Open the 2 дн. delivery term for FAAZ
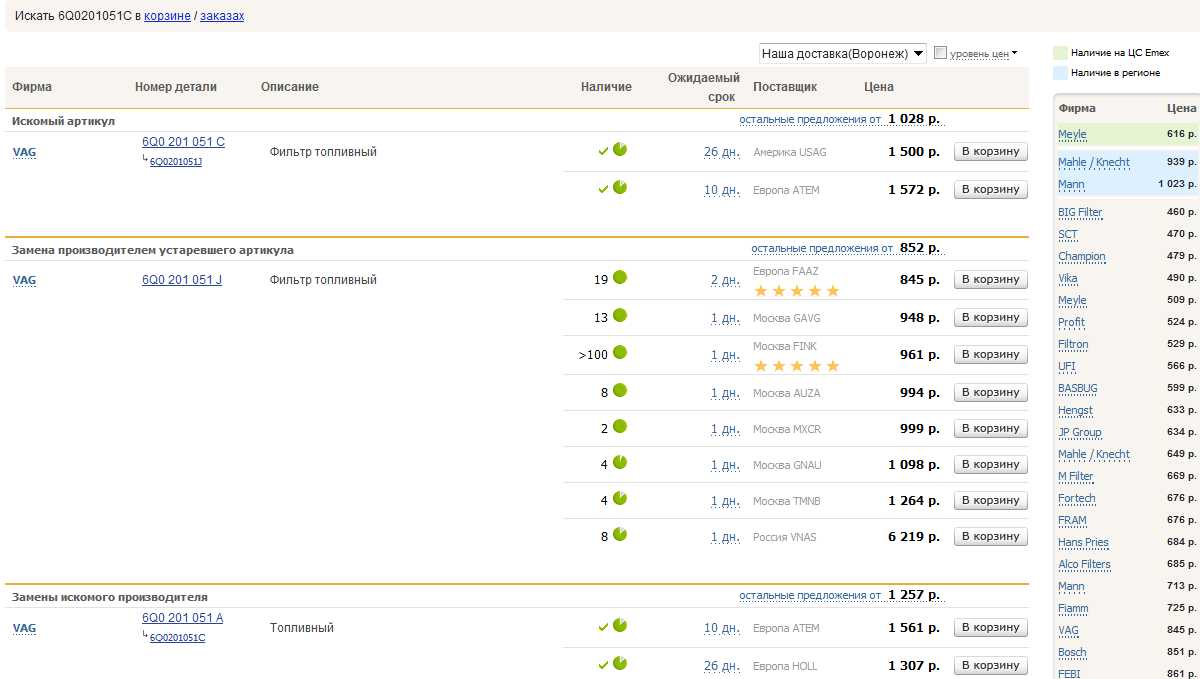Screen dimensions: 1200x679 tap(725, 280)
